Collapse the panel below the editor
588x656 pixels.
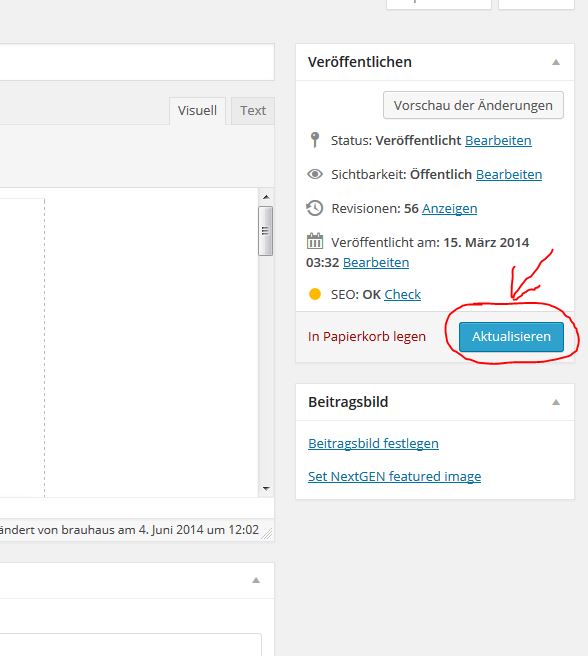click(x=256, y=580)
